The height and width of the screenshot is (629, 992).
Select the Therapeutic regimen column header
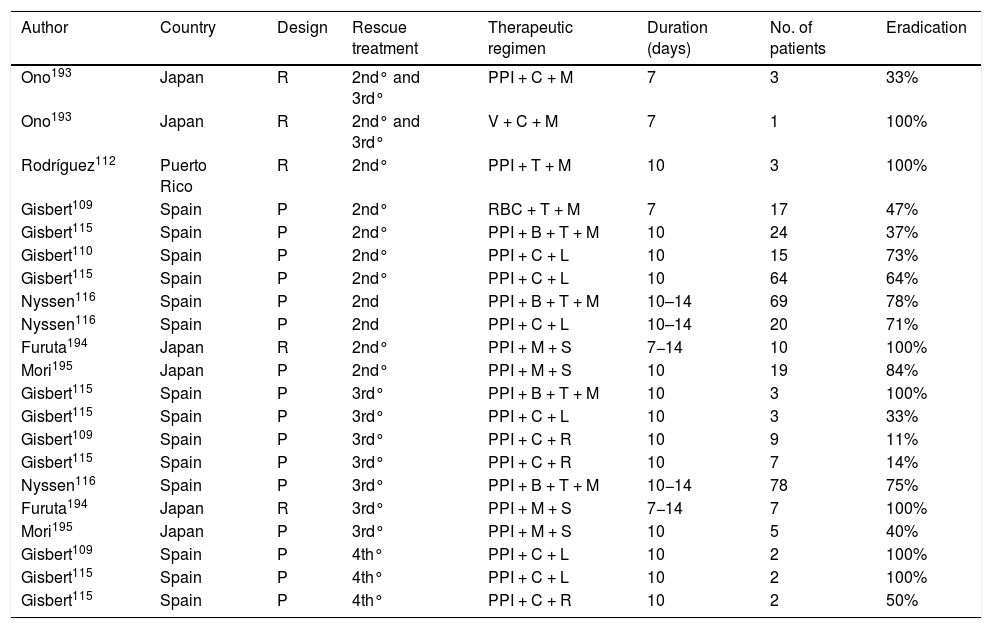[x=530, y=38]
